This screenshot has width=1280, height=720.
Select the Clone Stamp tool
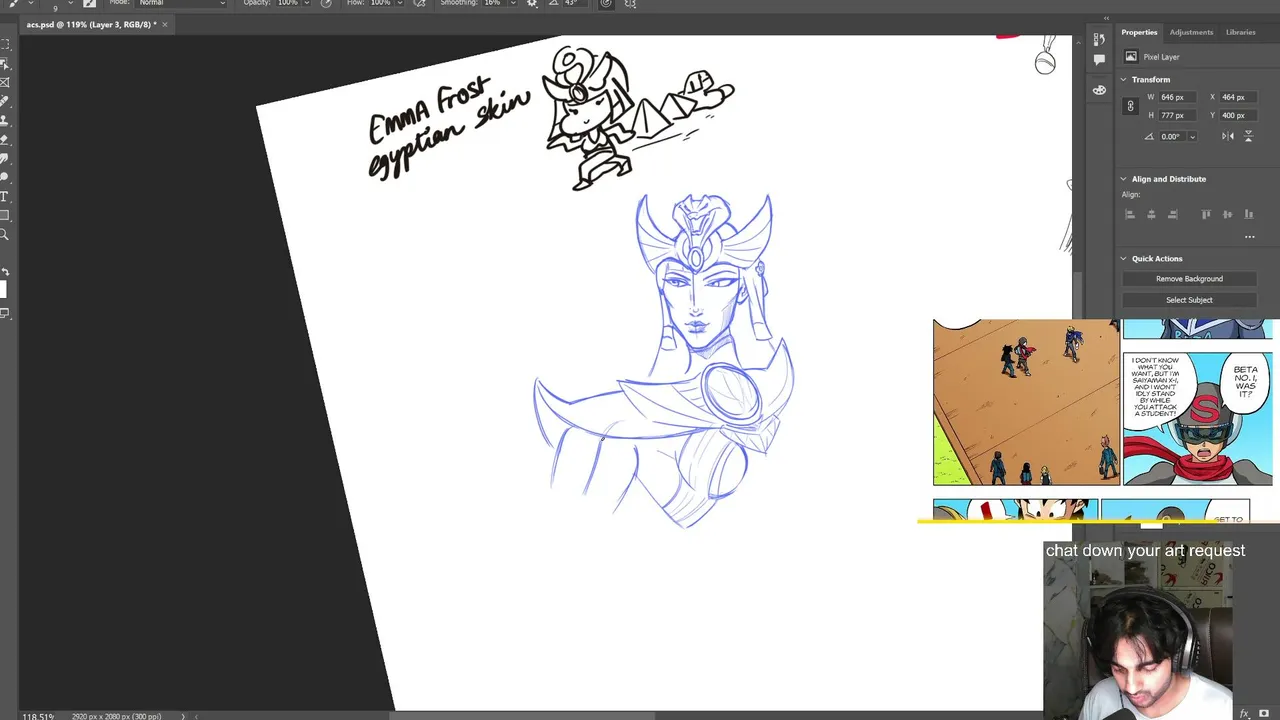click(4, 121)
